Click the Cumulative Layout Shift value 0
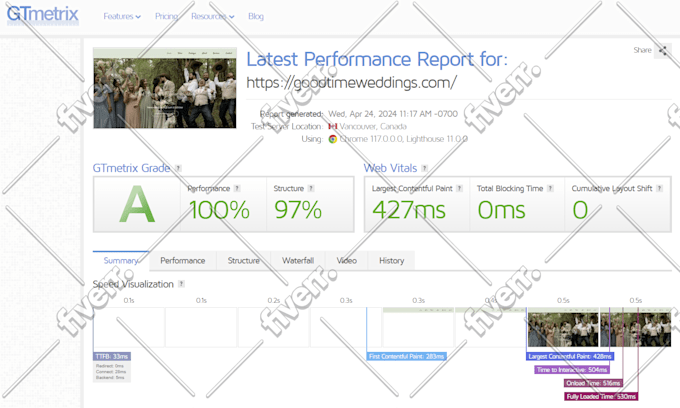 coord(580,210)
